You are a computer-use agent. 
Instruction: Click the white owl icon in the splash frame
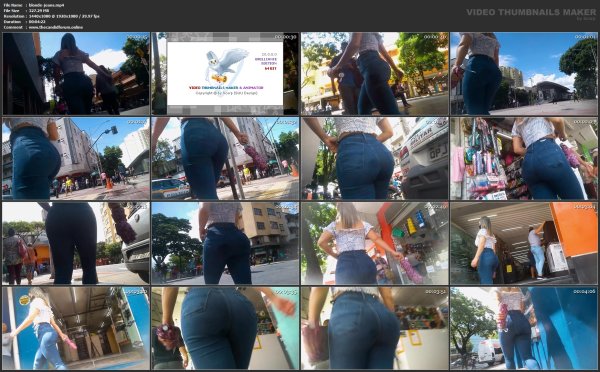tap(226, 66)
